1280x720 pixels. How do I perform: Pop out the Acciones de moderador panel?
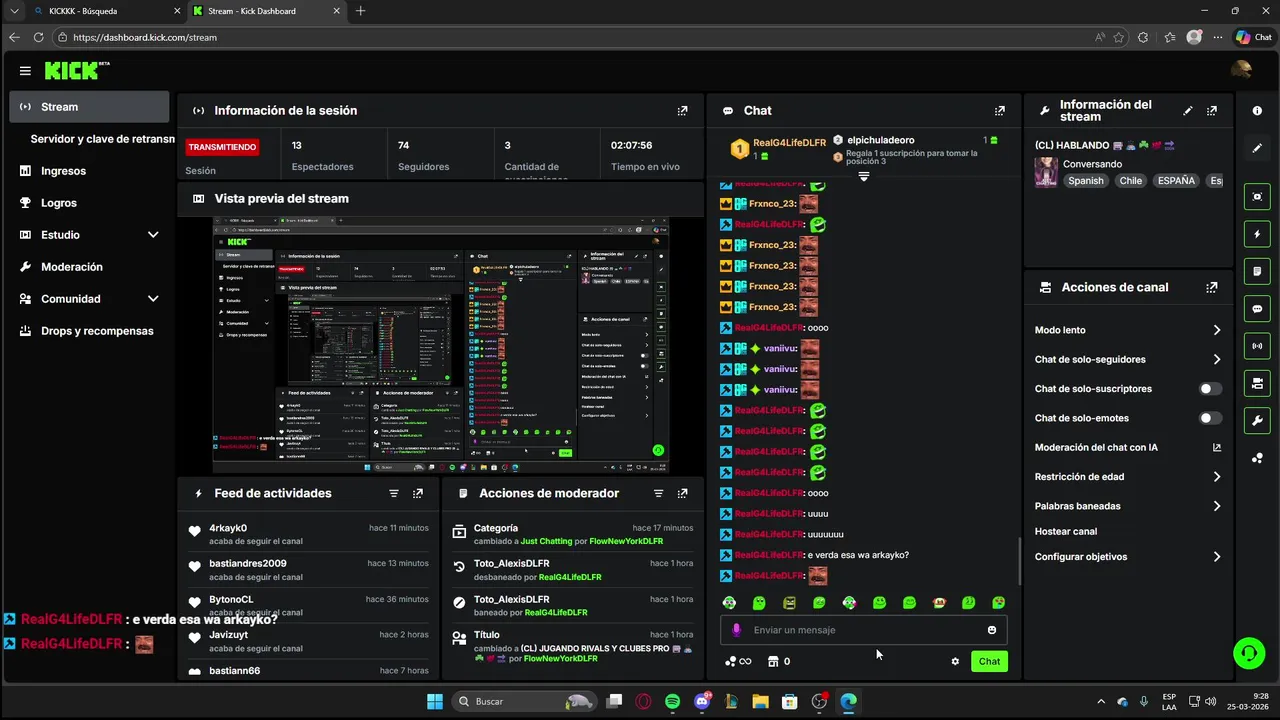[x=682, y=493]
